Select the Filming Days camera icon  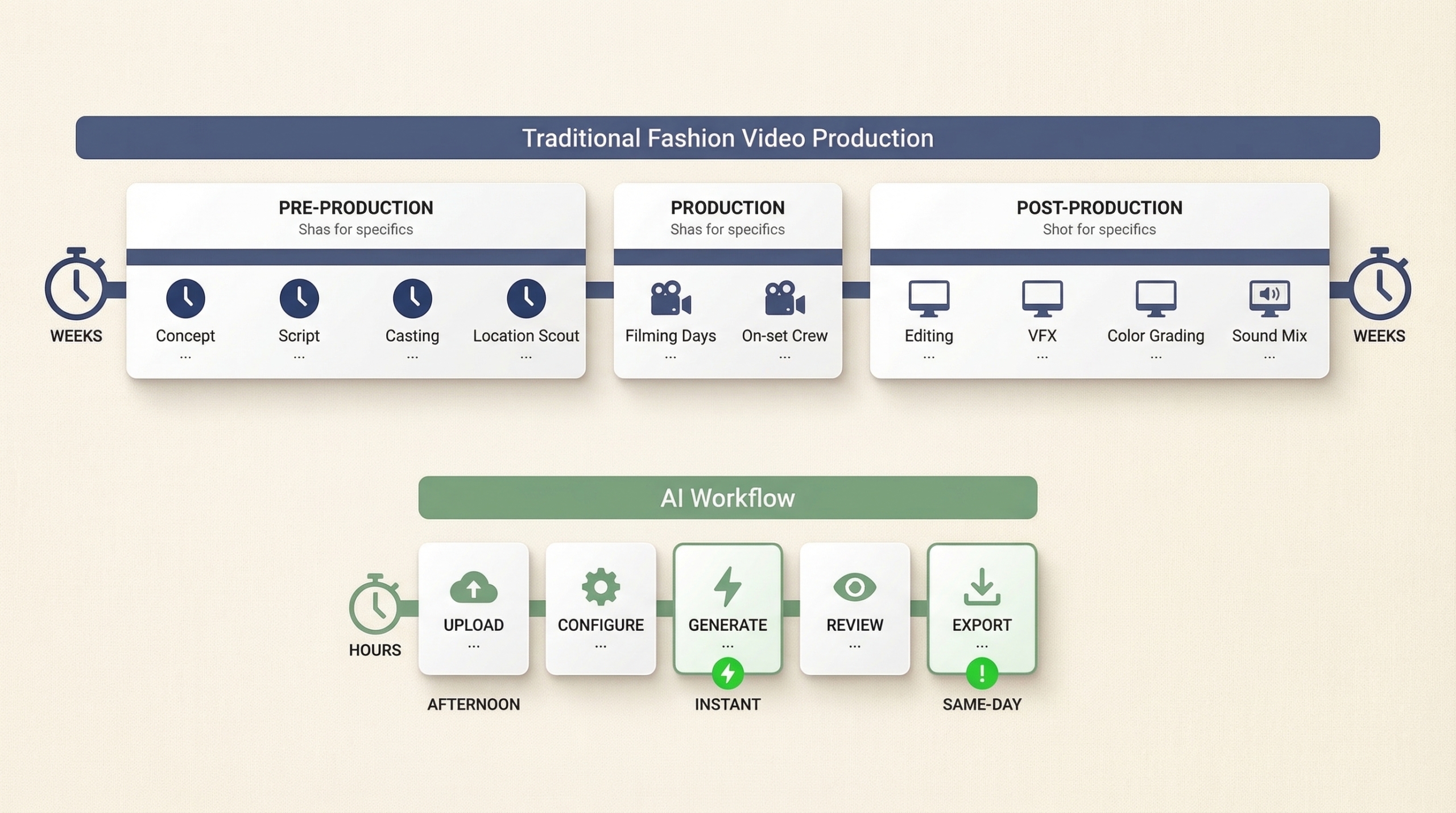(x=671, y=298)
